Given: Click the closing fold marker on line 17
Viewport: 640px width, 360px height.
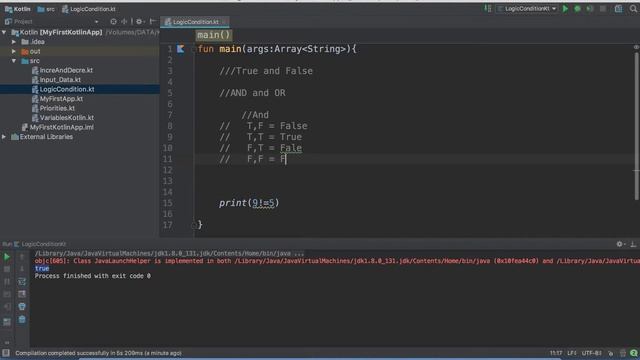Looking at the screenshot, I should click(x=194, y=225).
